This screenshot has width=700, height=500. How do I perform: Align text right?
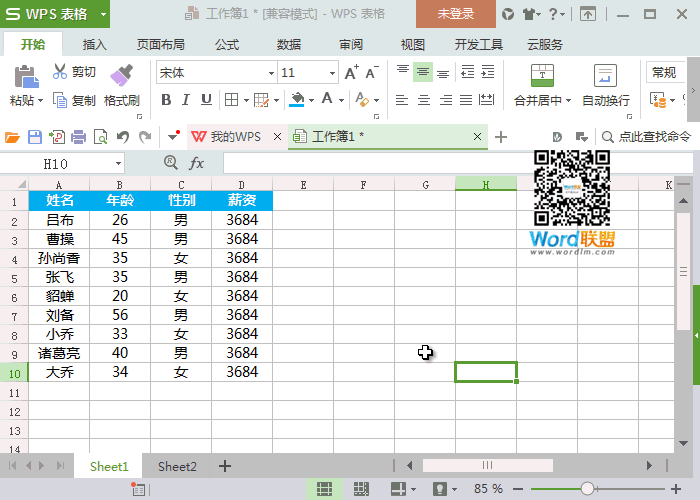tap(445, 100)
